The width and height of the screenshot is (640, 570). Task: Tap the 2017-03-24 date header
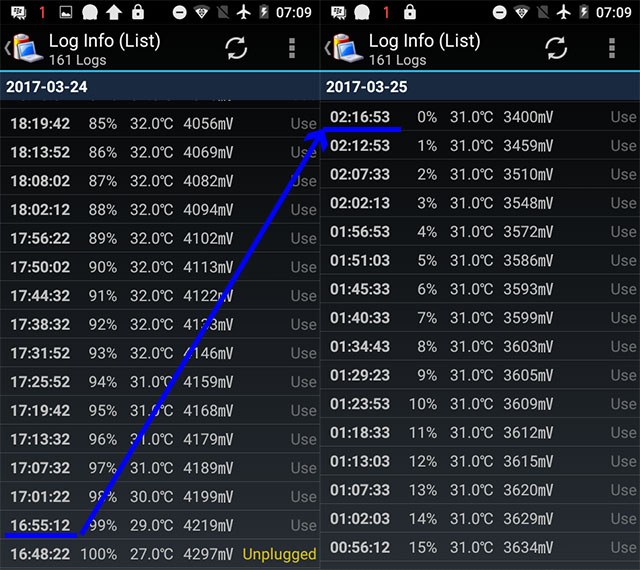[x=160, y=87]
